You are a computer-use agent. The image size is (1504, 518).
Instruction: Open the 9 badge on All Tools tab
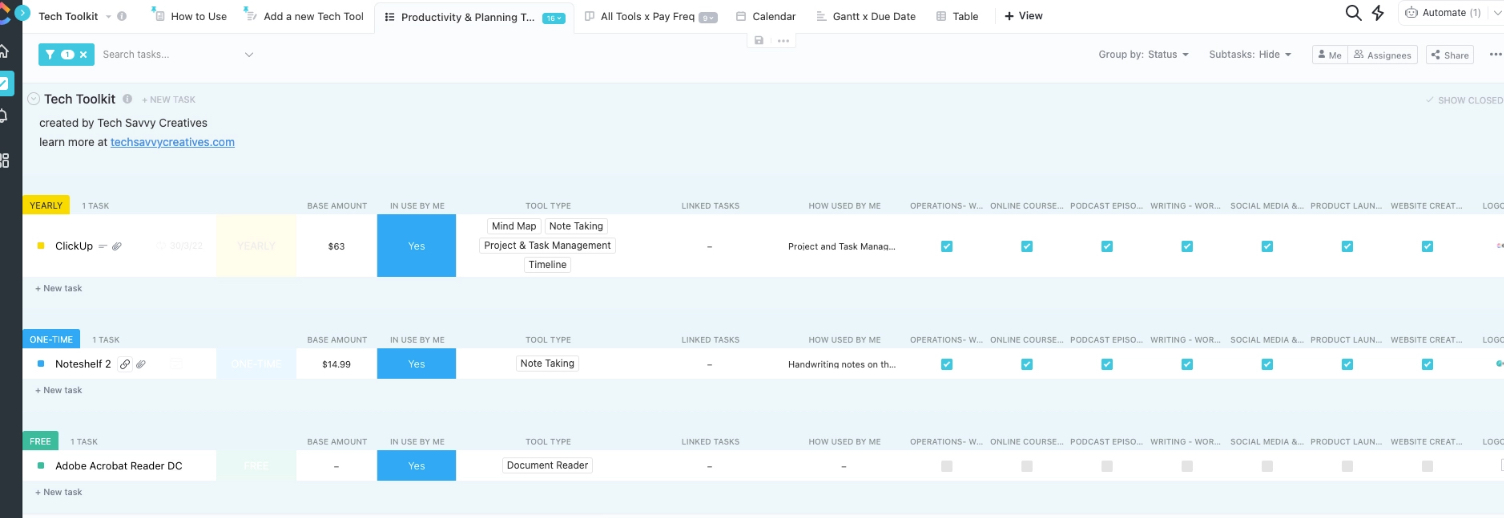[708, 18]
